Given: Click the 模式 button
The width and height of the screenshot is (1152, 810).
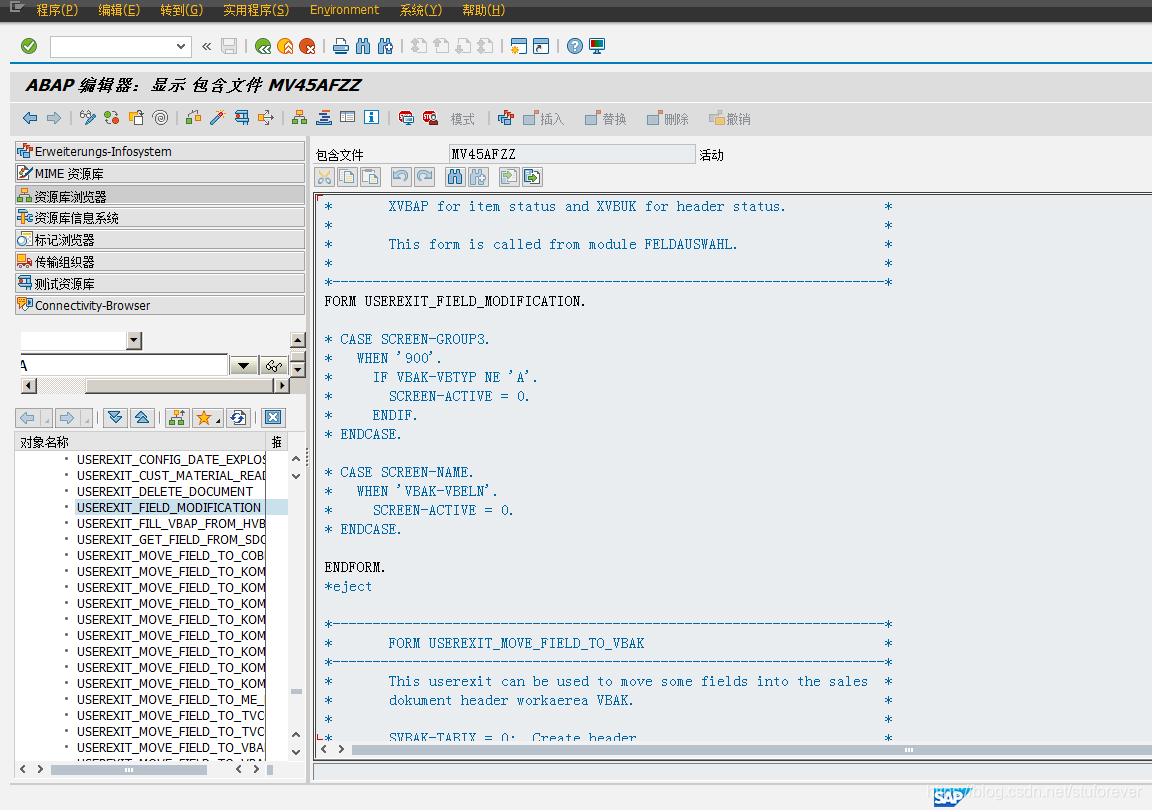Looking at the screenshot, I should coord(462,119).
